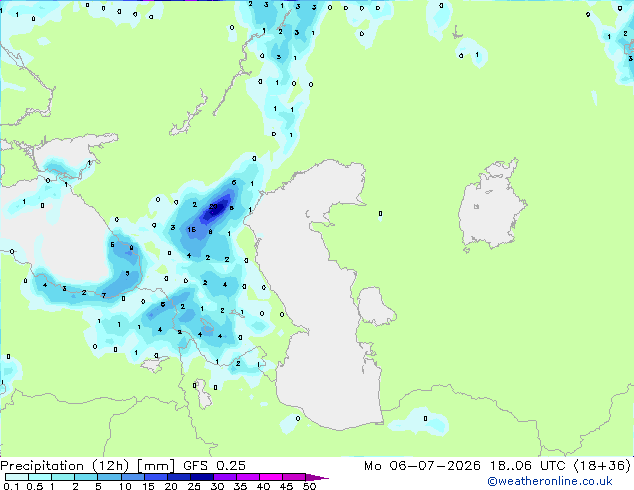
Task: Click the "15" precipitation value on map
Action: coord(192,229)
